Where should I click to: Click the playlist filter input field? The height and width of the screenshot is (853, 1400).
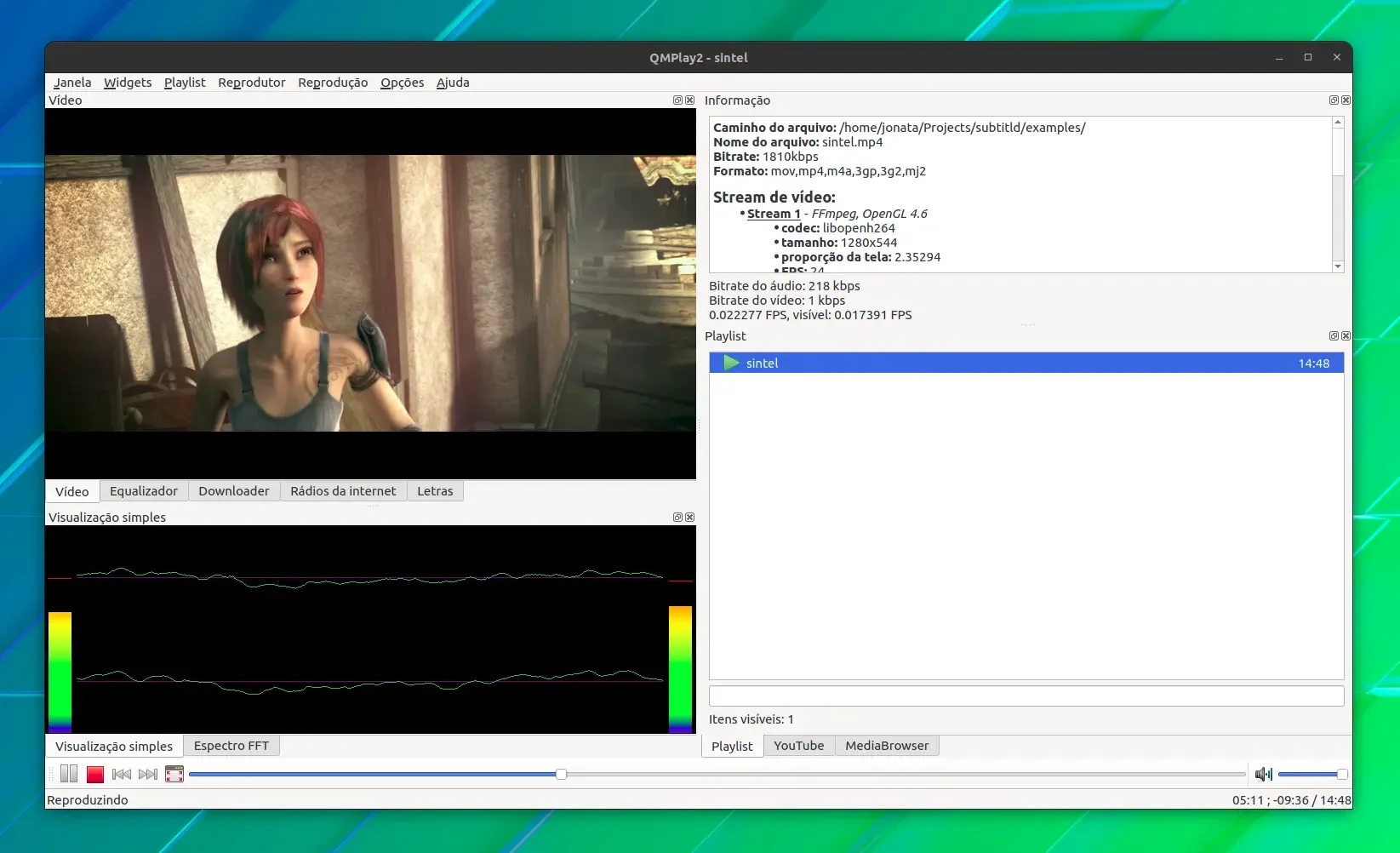coord(1026,696)
